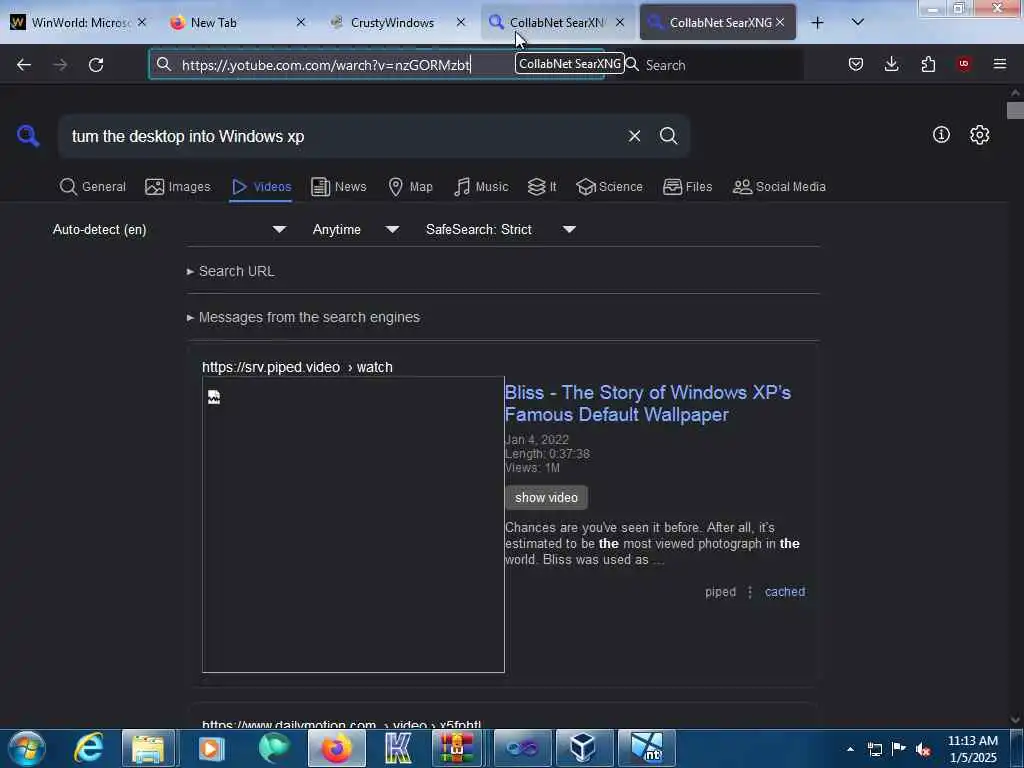This screenshot has height=768, width=1024.
Task: Click the Action Center flag icon
Action: point(899,749)
